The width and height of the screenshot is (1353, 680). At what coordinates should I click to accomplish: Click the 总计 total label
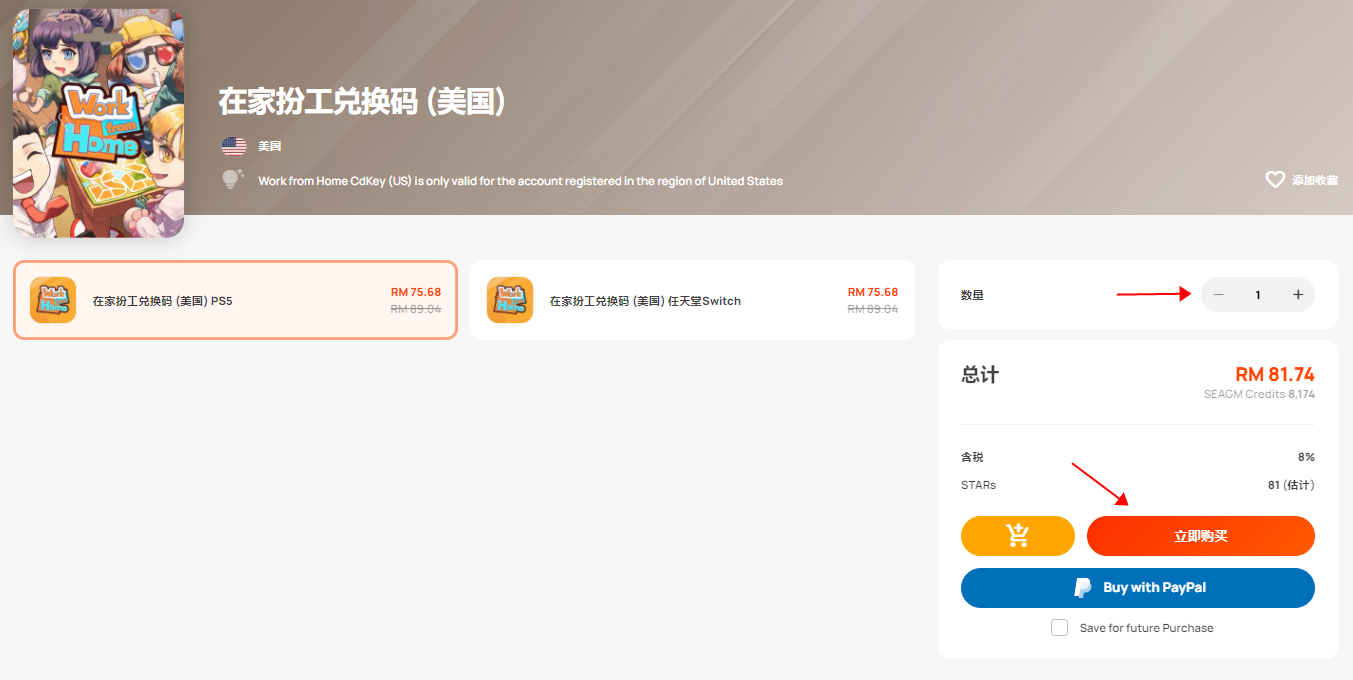point(980,375)
